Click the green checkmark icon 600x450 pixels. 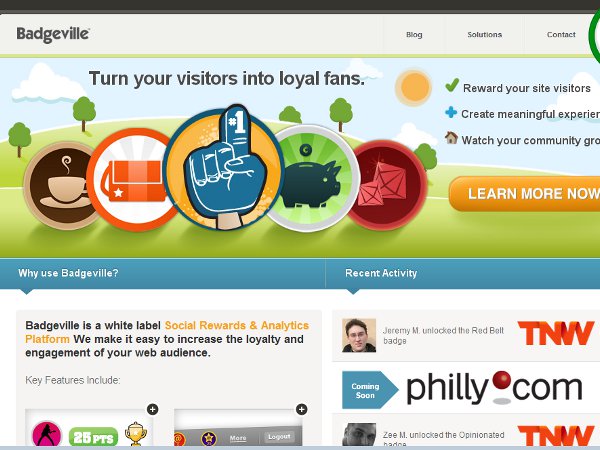[x=452, y=85]
